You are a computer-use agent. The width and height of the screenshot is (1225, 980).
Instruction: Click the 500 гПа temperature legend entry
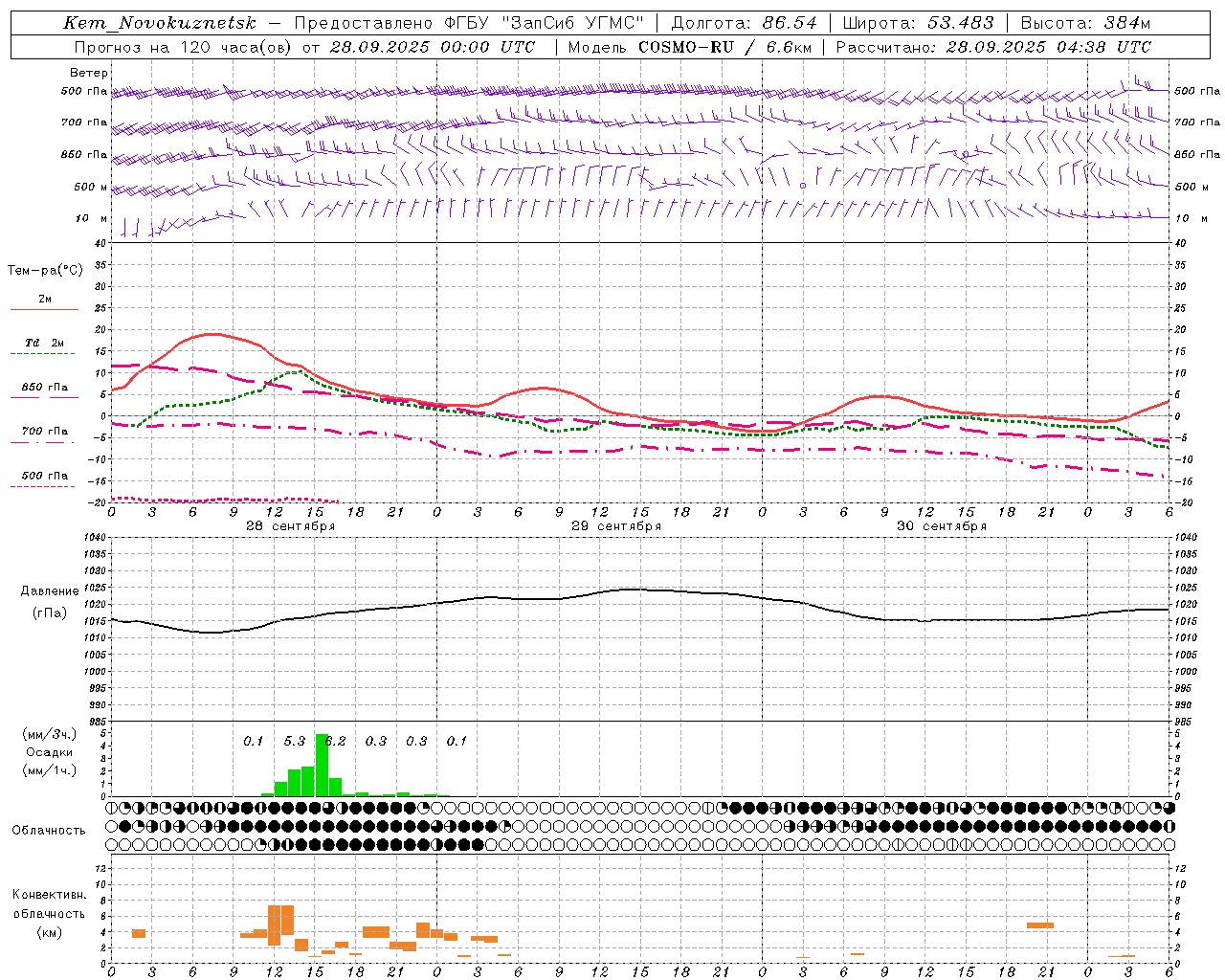(44, 476)
